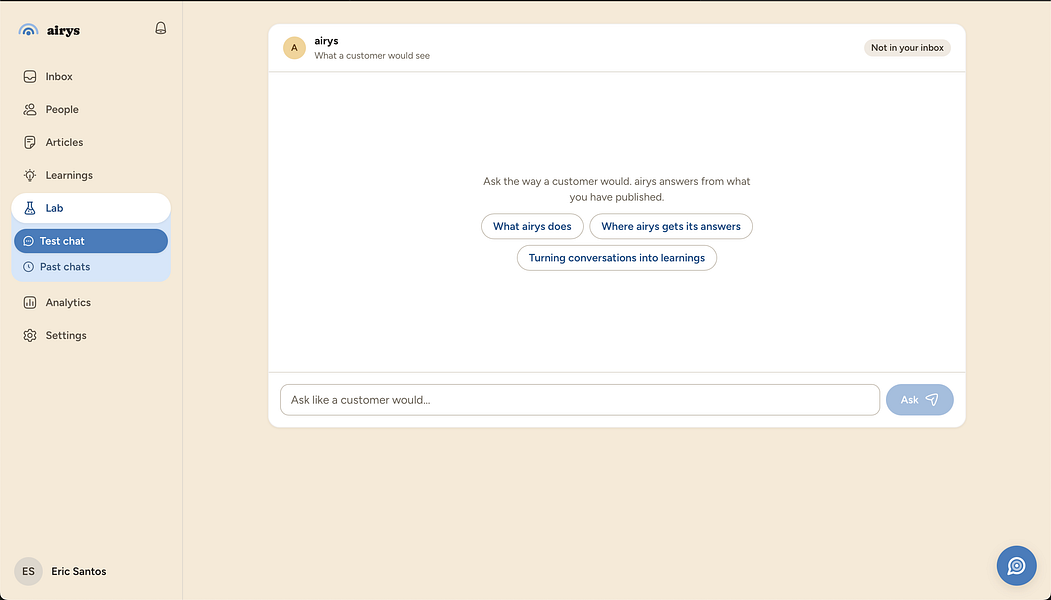The image size is (1051, 600).
Task: Click "What a customer would see" subtitle
Action: click(x=372, y=56)
